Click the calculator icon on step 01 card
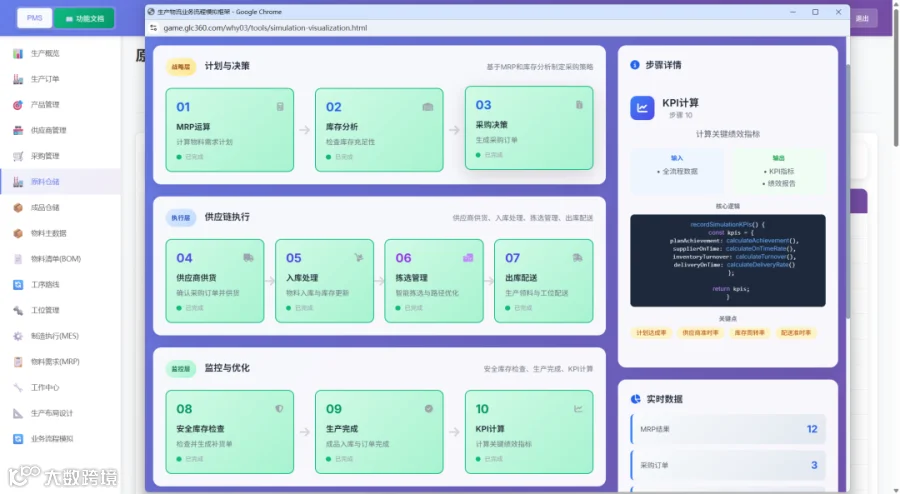This screenshot has width=900, height=494. point(280,107)
